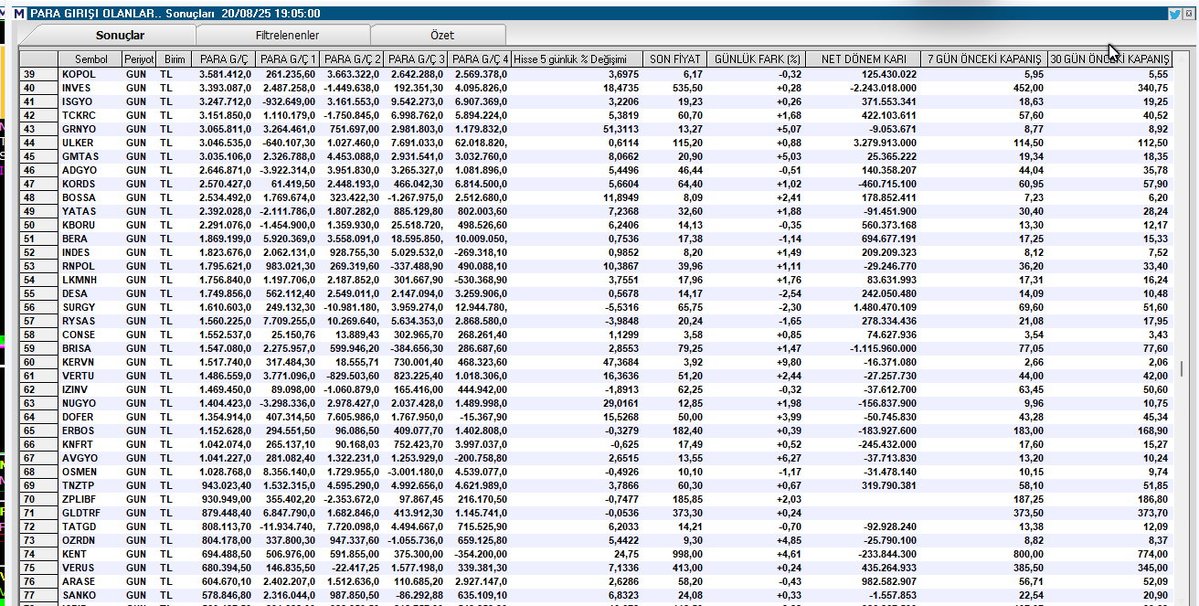The height and width of the screenshot is (606, 1199).
Task: Click the KBORU symbol cell
Action: click(x=90, y=225)
